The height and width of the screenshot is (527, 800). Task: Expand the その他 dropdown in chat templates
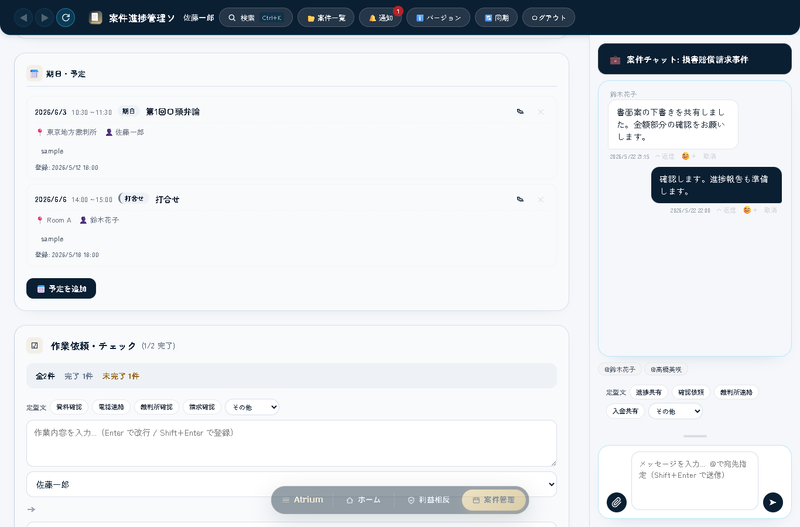[x=675, y=411]
